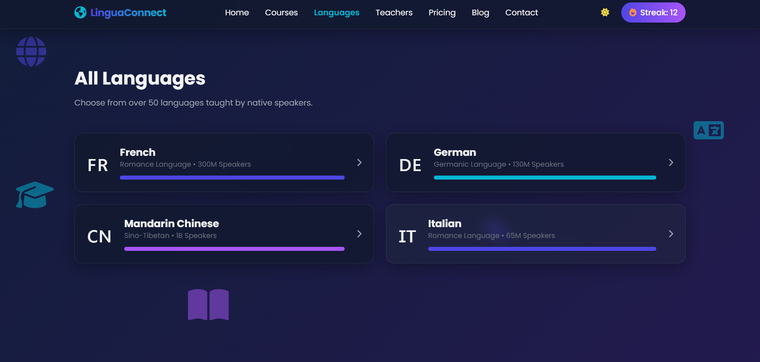Image resolution: width=760 pixels, height=362 pixels.
Task: Click the LinguaConnect brand name
Action: click(128, 13)
